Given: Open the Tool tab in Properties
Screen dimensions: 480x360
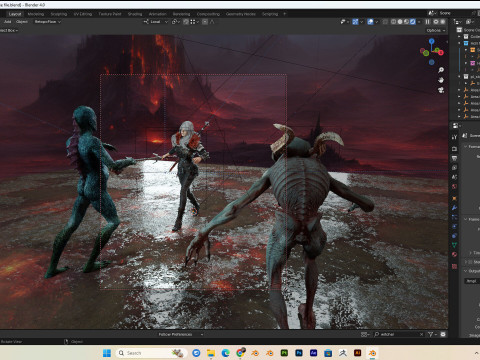Looking at the screenshot, I should pyautogui.click(x=454, y=137).
